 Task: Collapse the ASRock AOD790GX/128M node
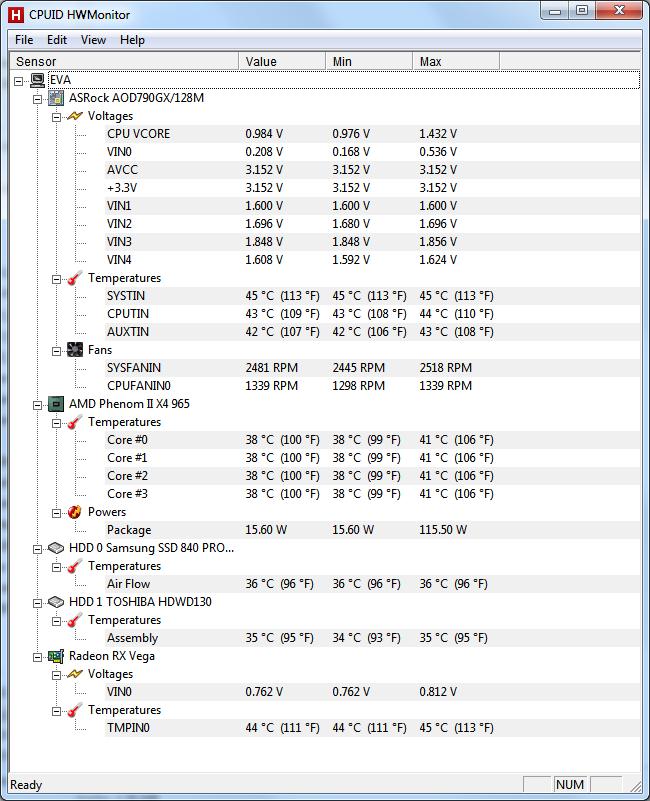37,99
